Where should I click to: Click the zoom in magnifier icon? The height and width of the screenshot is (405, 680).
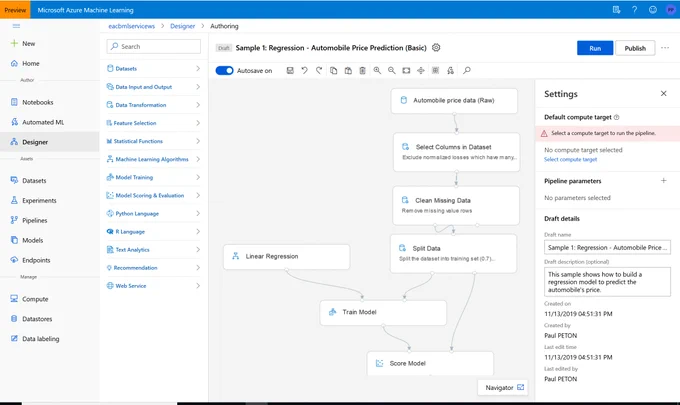click(x=377, y=70)
